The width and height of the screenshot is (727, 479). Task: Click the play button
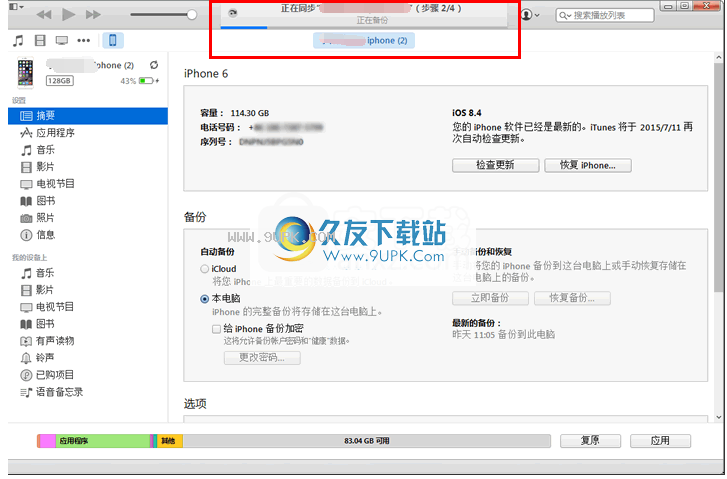pyautogui.click(x=69, y=15)
